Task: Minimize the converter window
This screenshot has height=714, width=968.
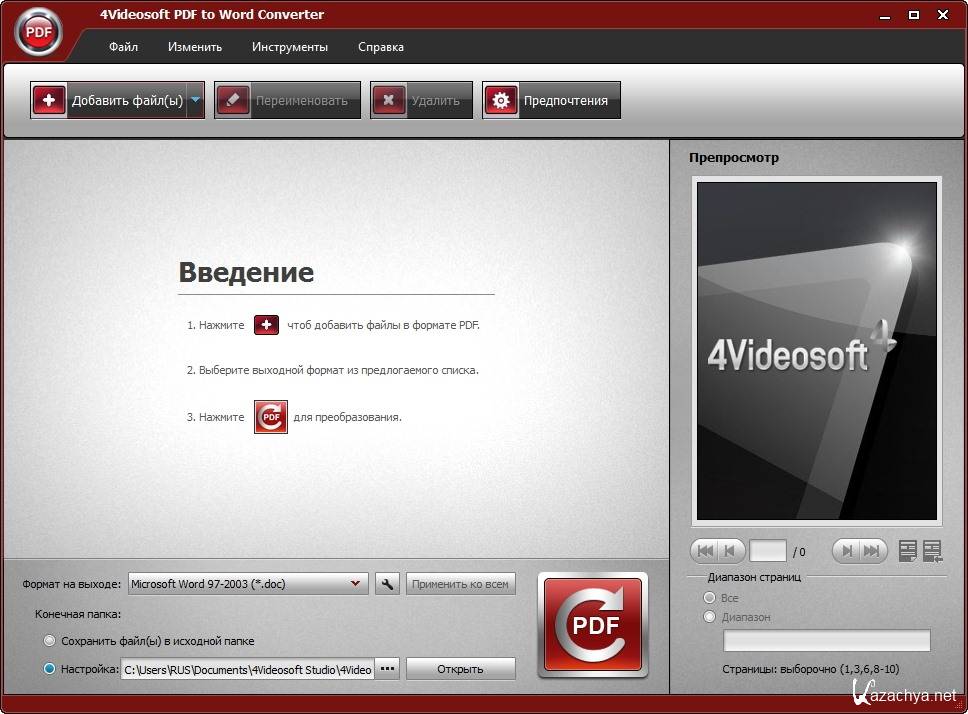Action: pos(885,15)
